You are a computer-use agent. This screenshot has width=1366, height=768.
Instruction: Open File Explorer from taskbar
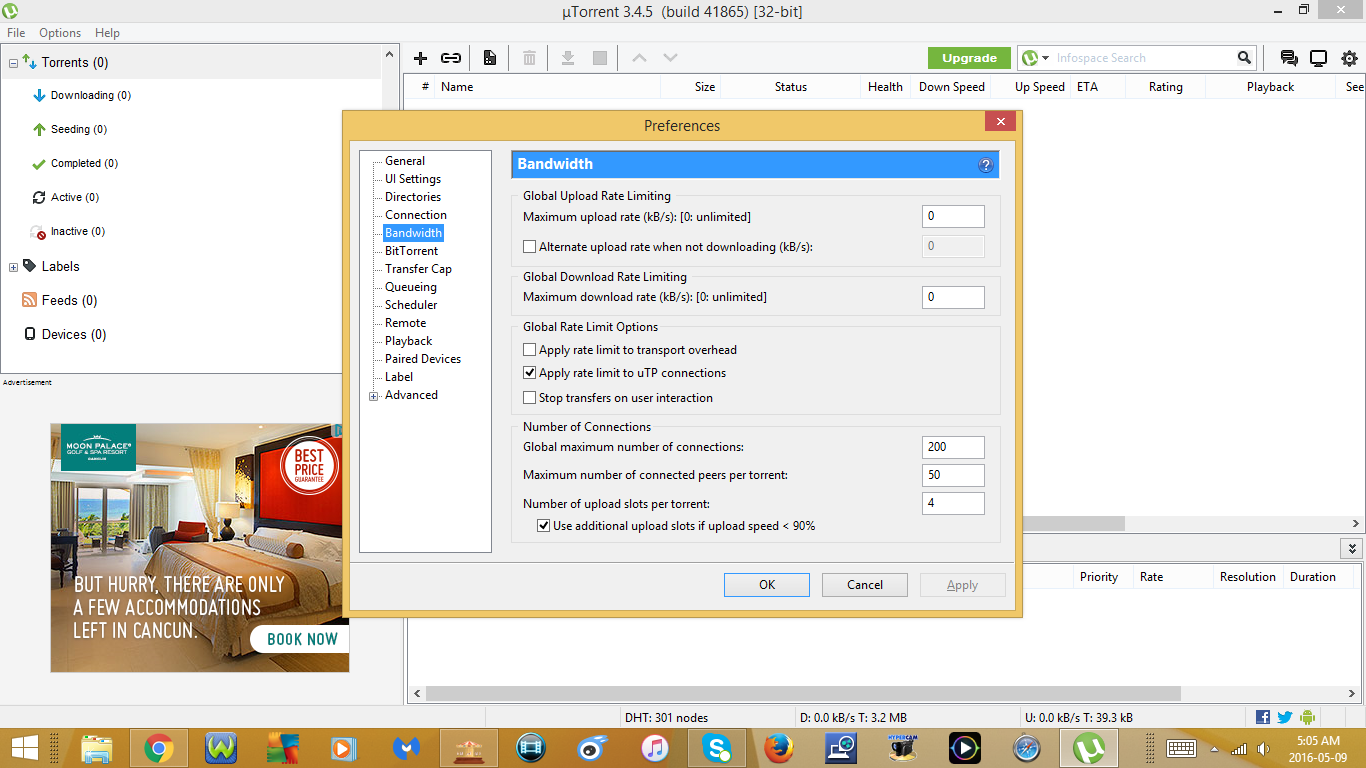coord(96,748)
